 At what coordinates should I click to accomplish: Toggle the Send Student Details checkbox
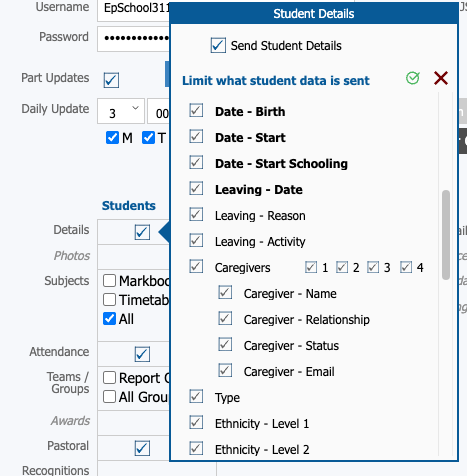(x=218, y=45)
